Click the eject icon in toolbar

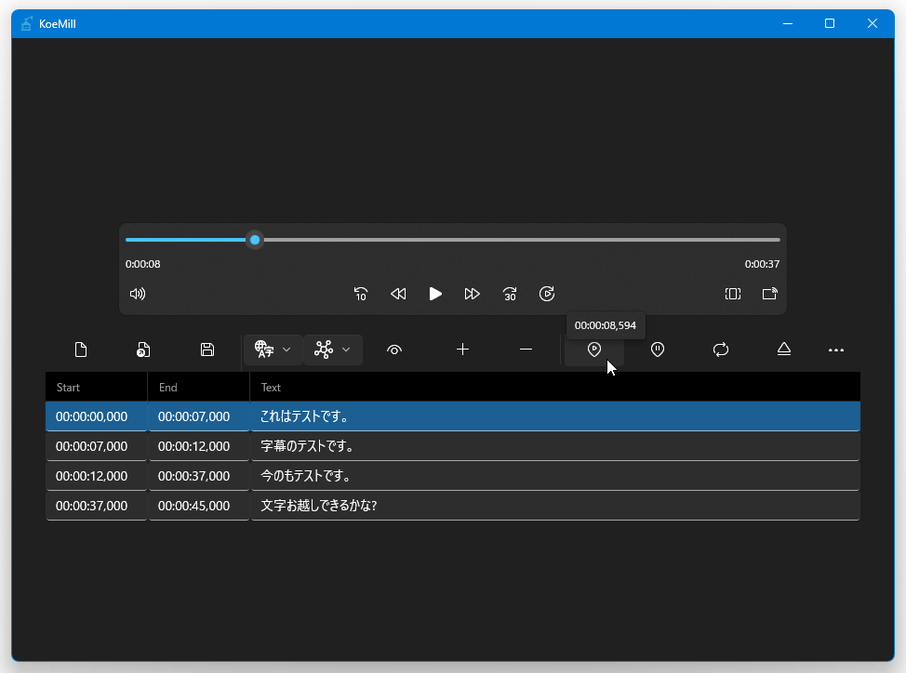click(784, 350)
